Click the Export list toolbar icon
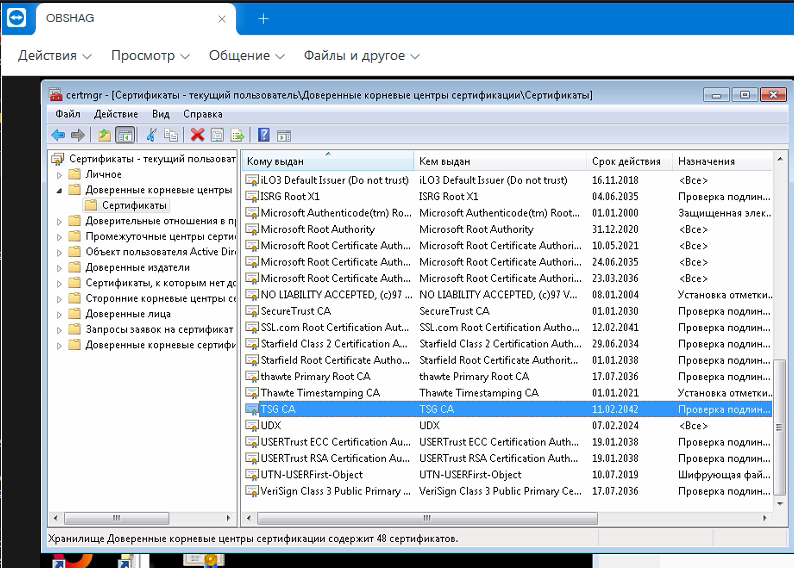The height and width of the screenshot is (568, 794). coord(237,135)
